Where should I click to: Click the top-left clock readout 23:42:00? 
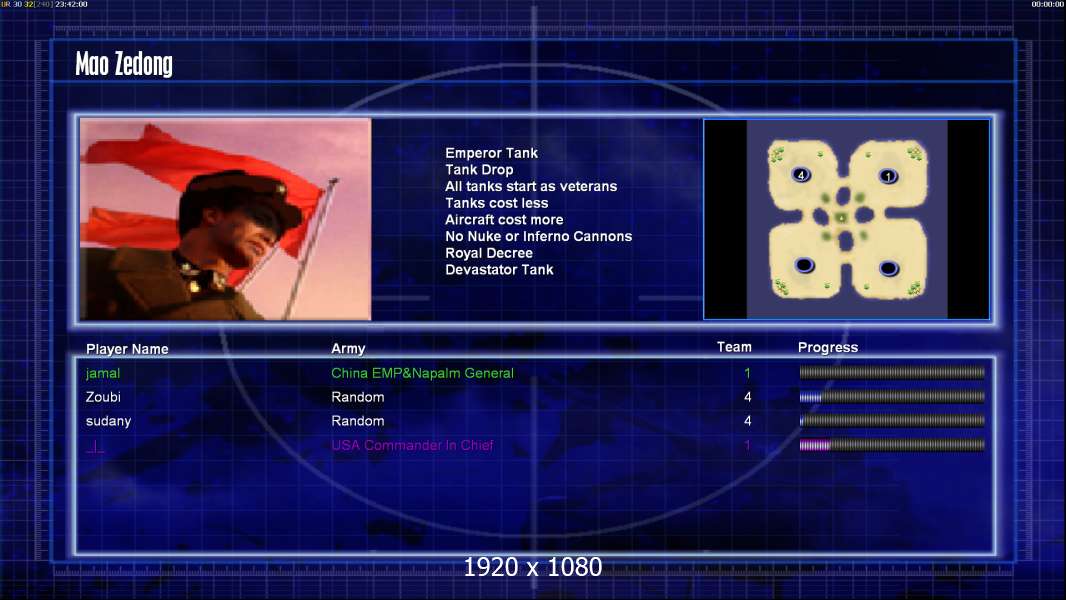point(71,4)
